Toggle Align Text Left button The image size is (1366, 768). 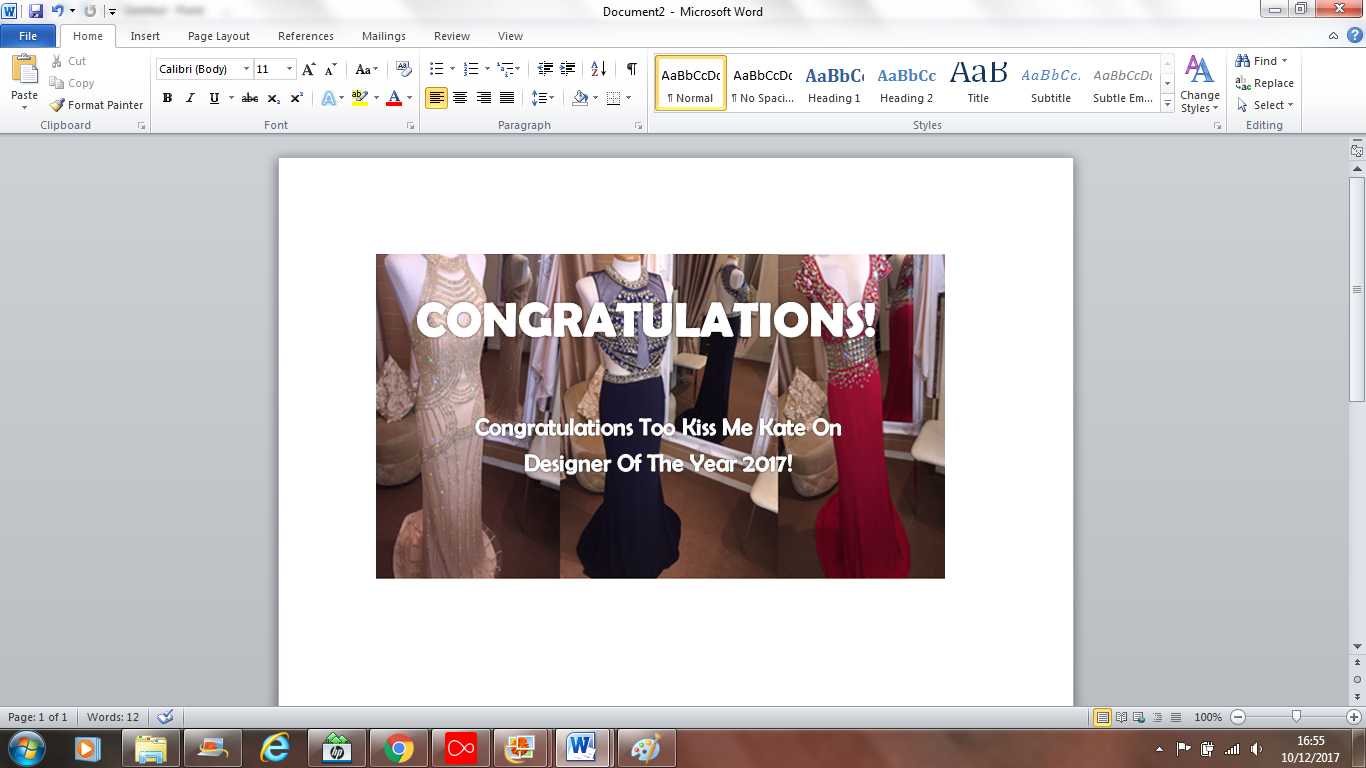pos(436,98)
